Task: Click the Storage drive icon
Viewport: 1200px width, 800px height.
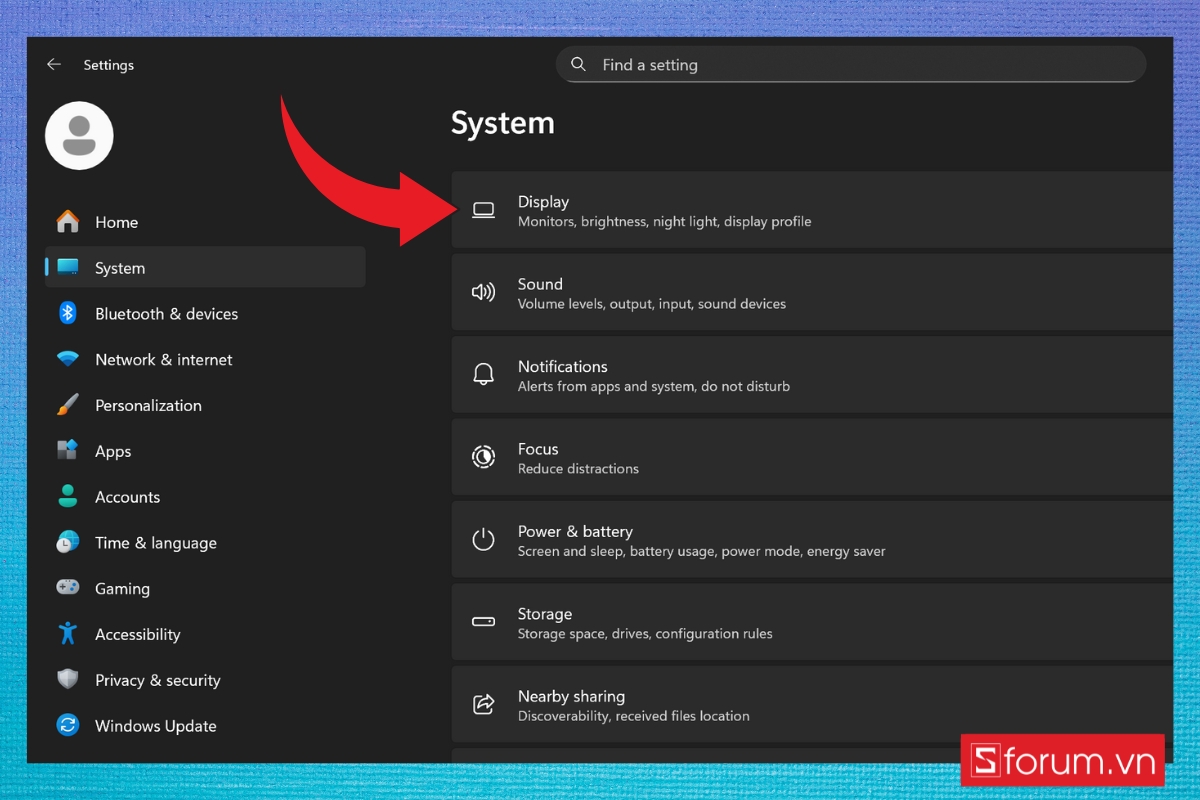Action: [483, 622]
